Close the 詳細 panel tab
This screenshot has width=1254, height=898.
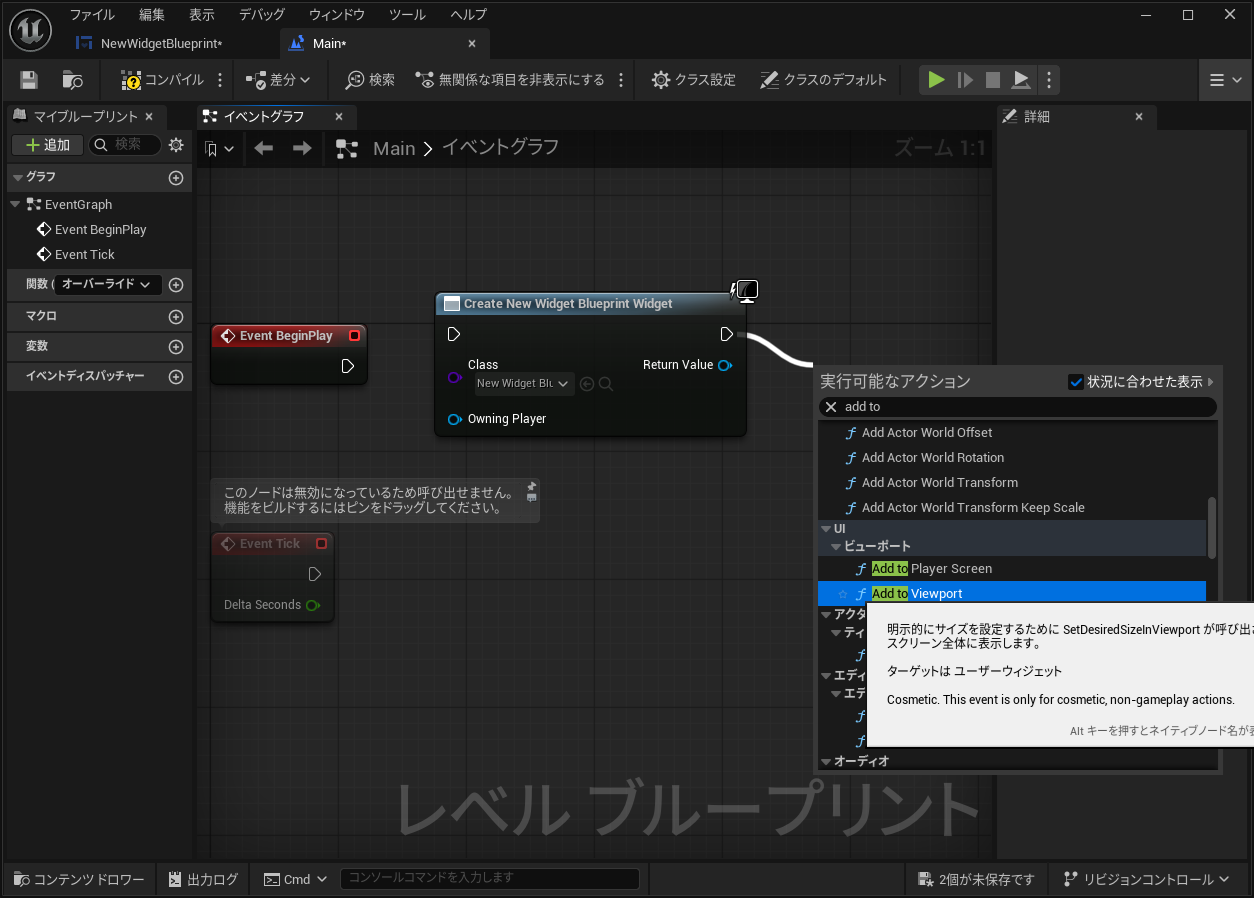(1138, 117)
